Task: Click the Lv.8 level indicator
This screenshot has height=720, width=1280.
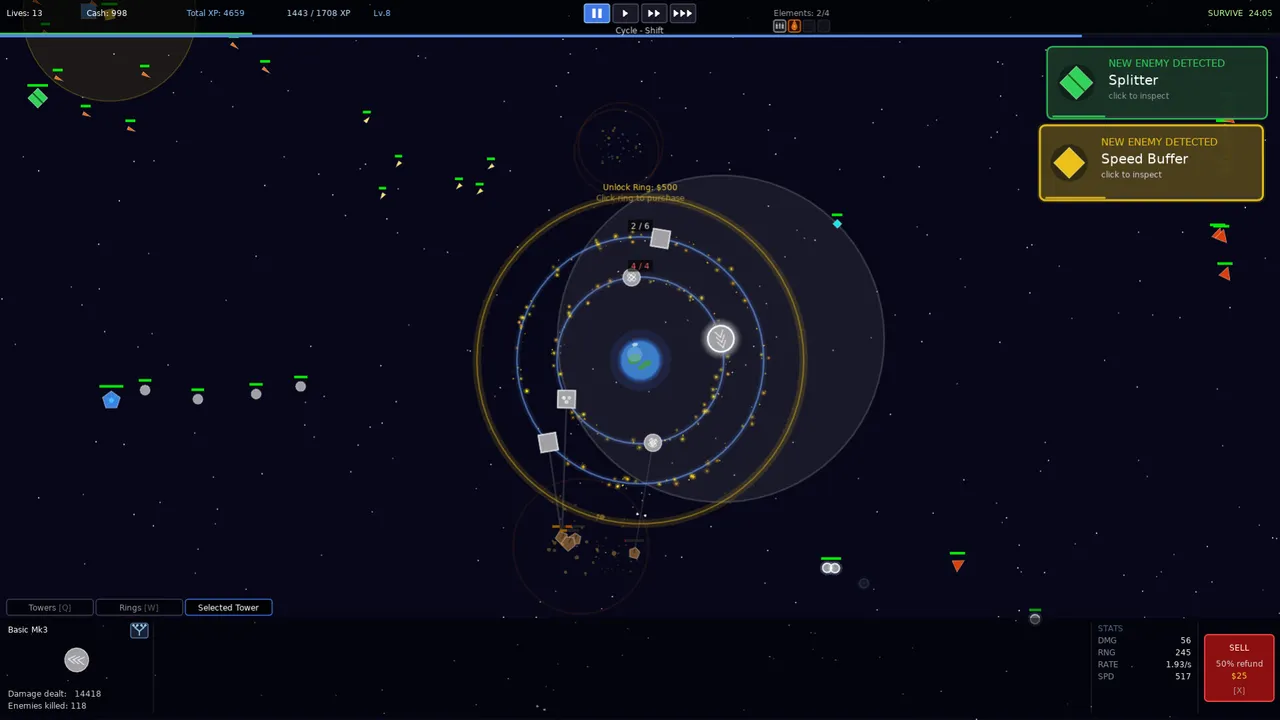Action: click(382, 13)
